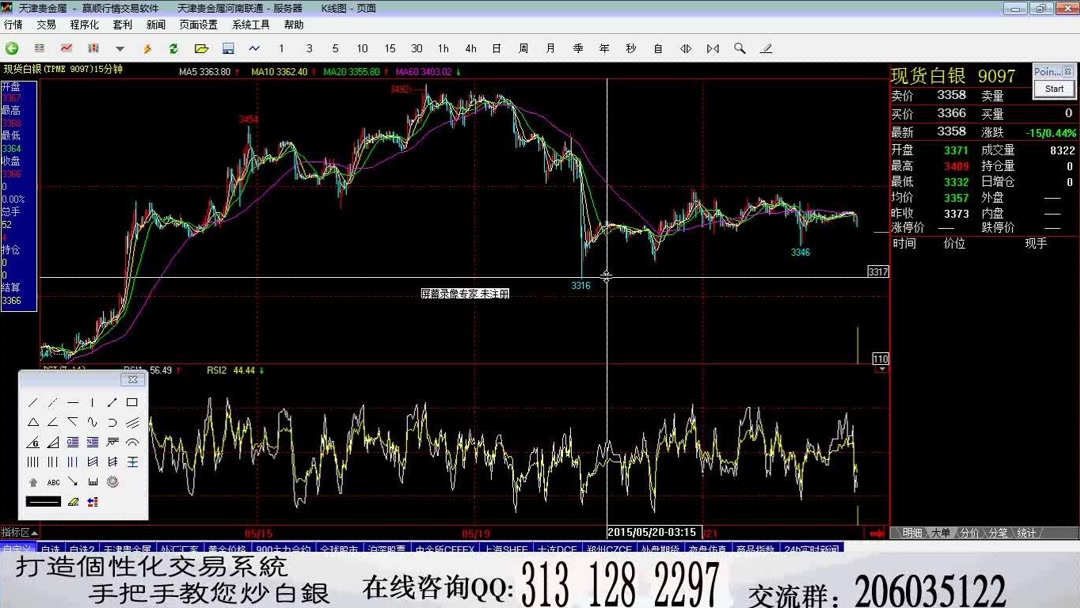Pick the Eraser tool in drawing toolbox
The width and height of the screenshot is (1080, 608).
click(x=72, y=502)
